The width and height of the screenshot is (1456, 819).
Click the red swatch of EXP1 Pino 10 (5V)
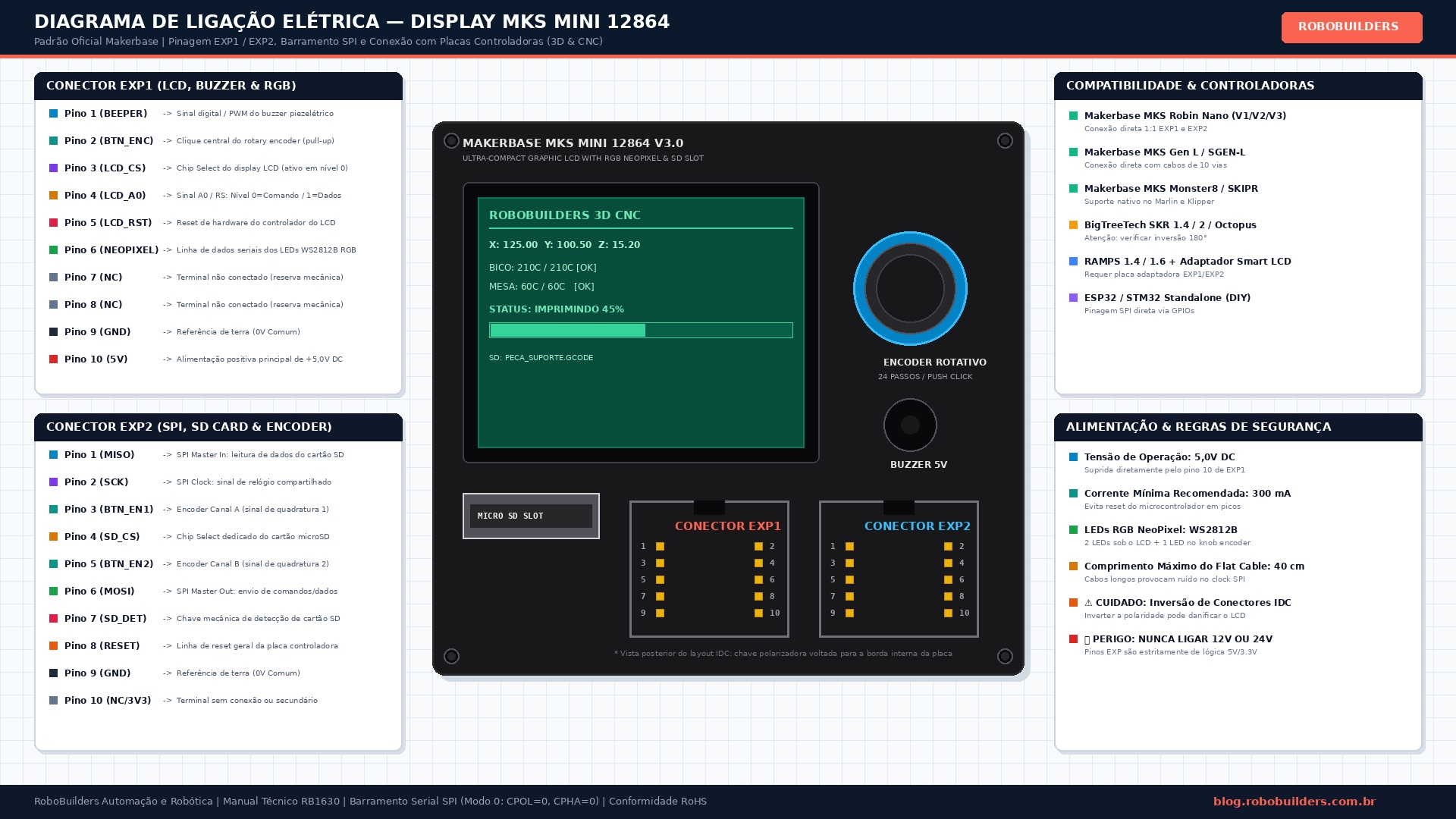53,359
